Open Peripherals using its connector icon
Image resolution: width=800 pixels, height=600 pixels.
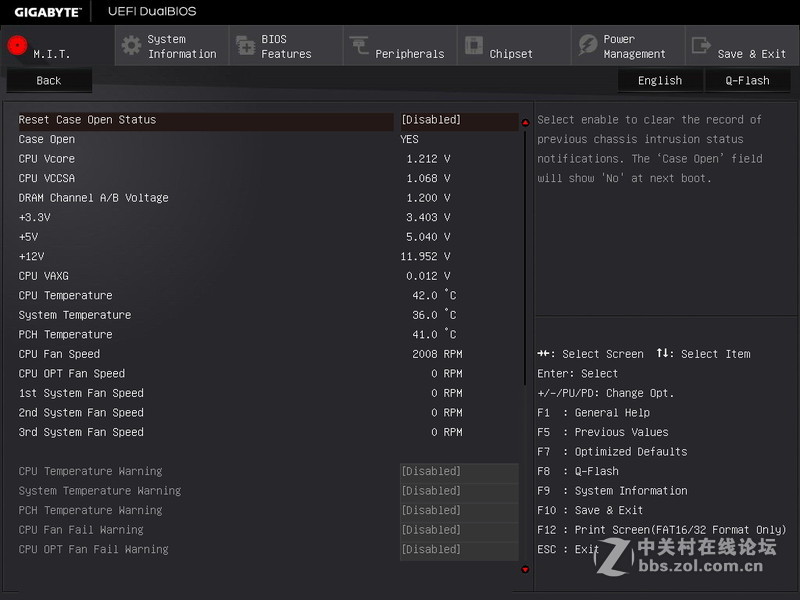[360, 45]
